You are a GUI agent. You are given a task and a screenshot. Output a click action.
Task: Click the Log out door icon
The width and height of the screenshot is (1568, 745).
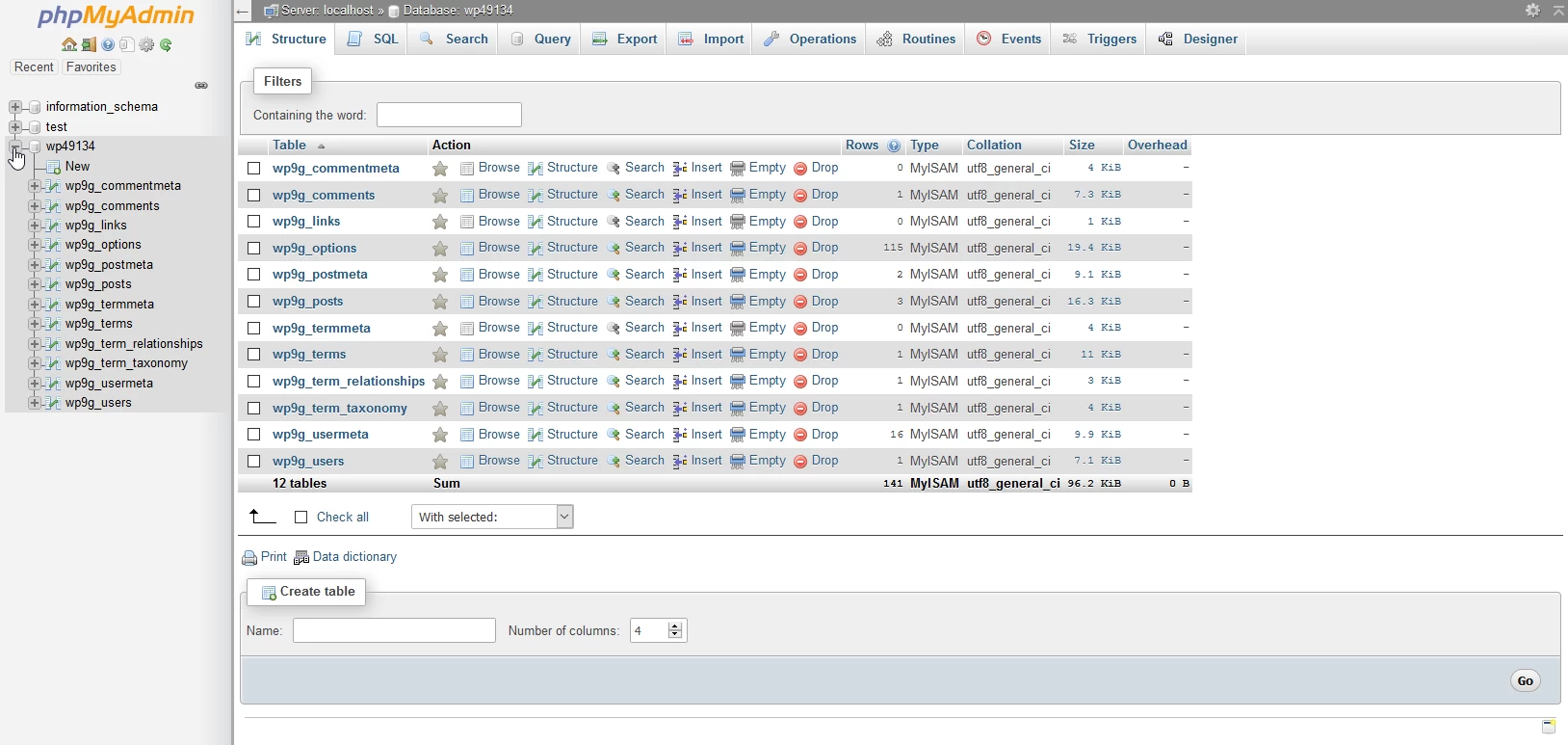pos(89,44)
